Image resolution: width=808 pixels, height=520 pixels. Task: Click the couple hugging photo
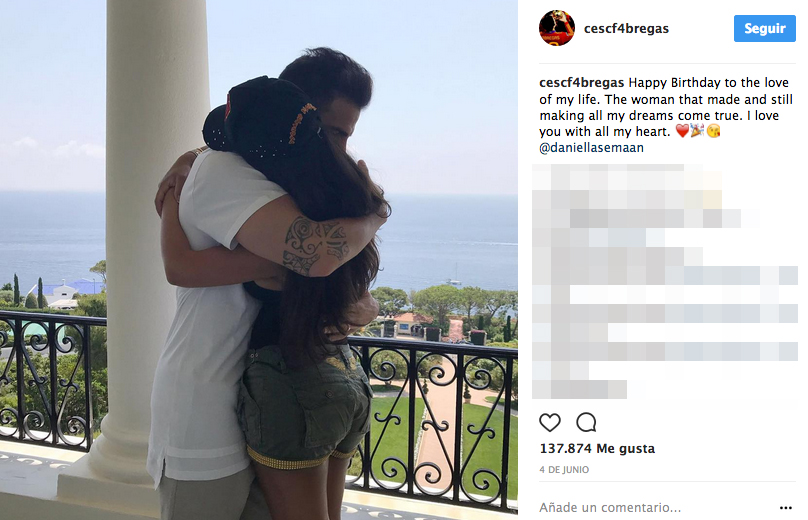pos(259,260)
